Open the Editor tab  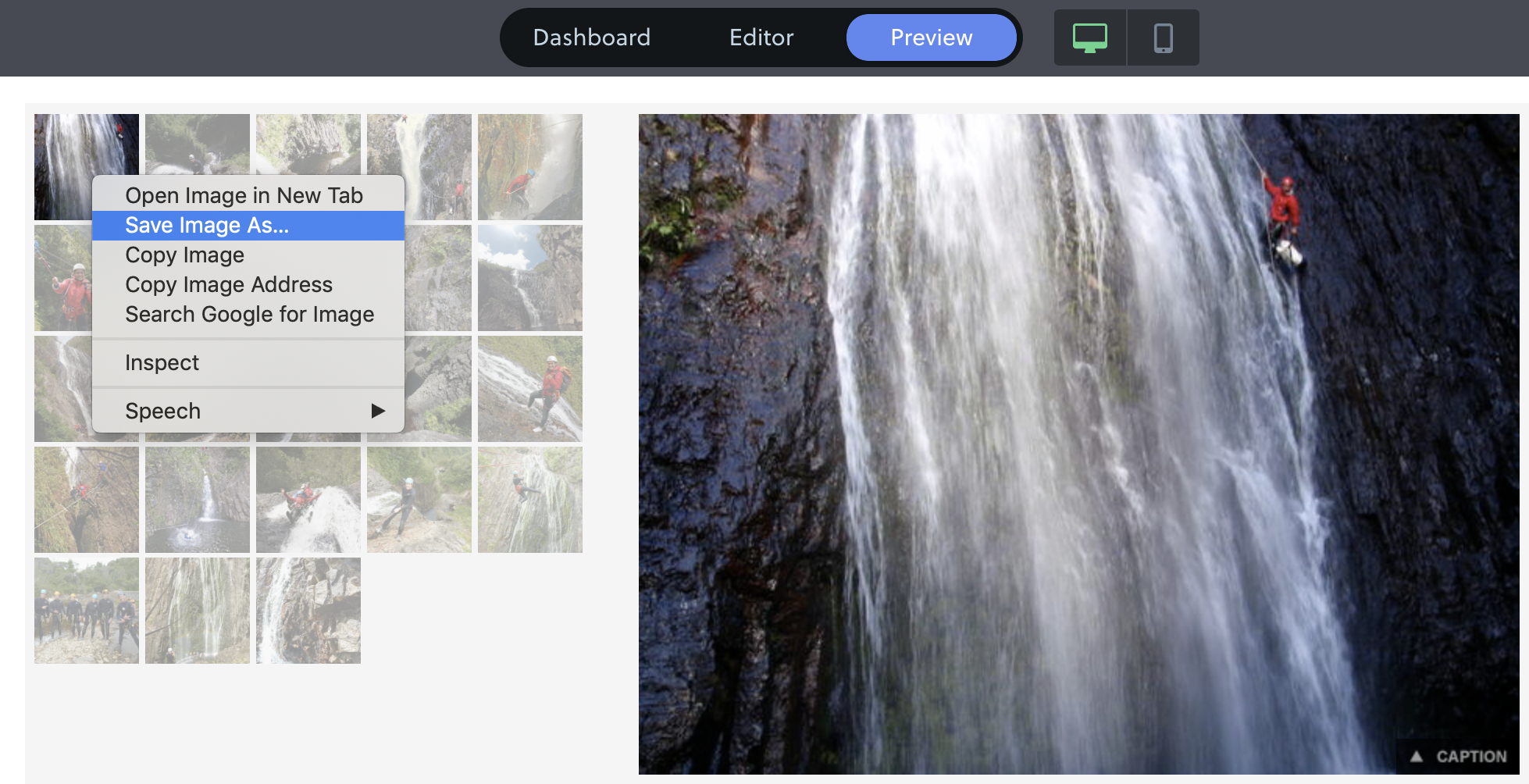(761, 37)
